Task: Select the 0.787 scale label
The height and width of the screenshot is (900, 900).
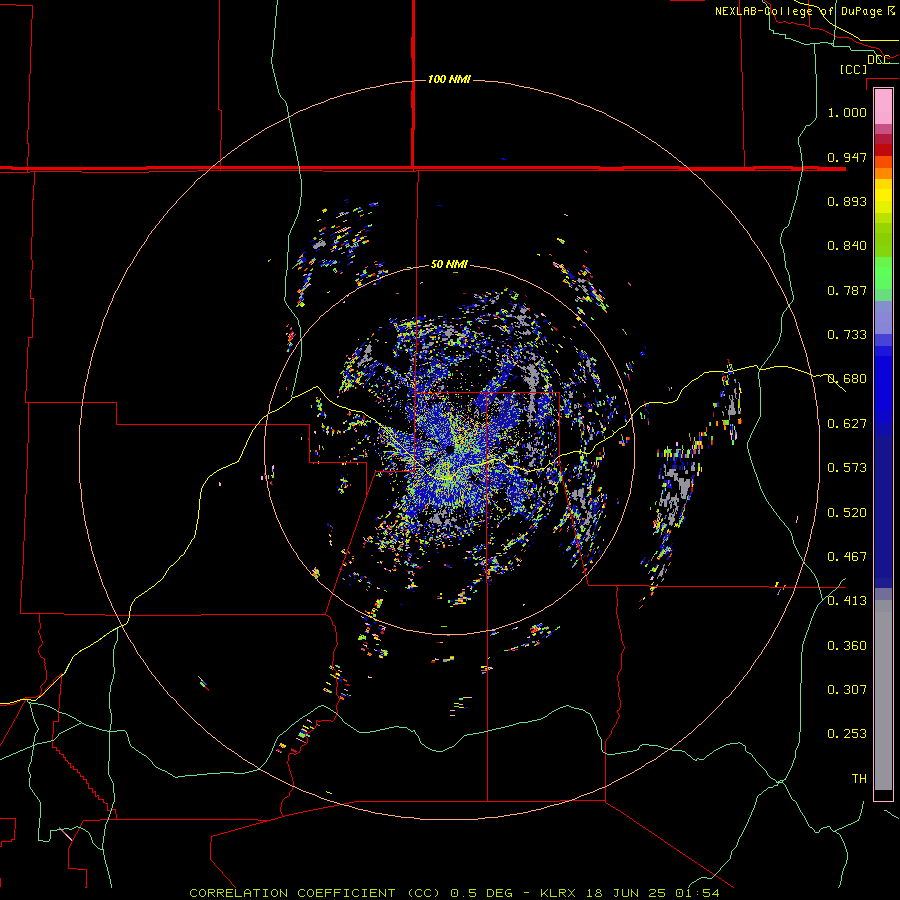Action: (847, 290)
